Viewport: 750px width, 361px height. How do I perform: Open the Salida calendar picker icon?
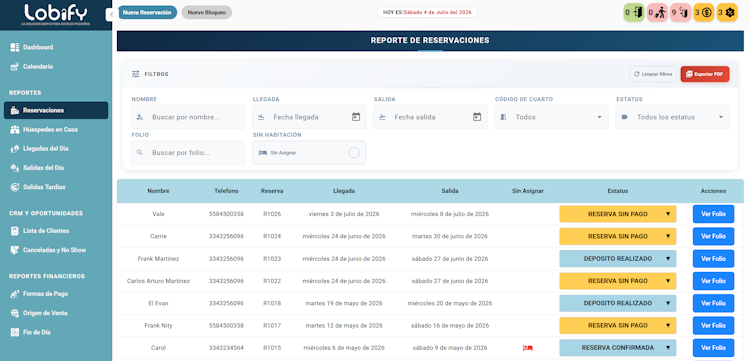tap(477, 117)
